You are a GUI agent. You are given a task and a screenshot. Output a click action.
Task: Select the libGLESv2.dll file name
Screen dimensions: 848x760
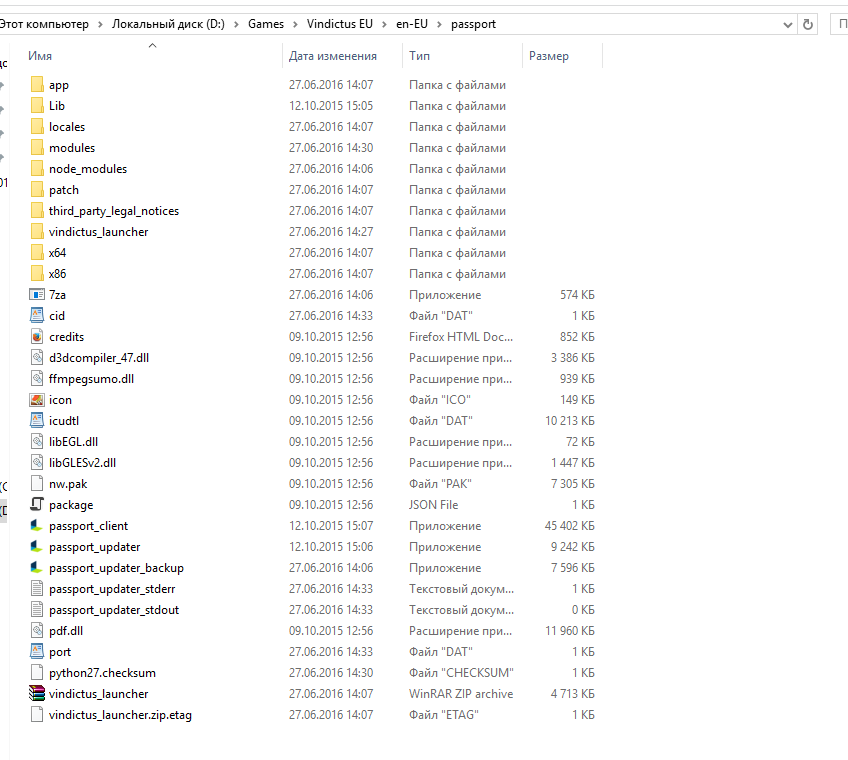(82, 463)
